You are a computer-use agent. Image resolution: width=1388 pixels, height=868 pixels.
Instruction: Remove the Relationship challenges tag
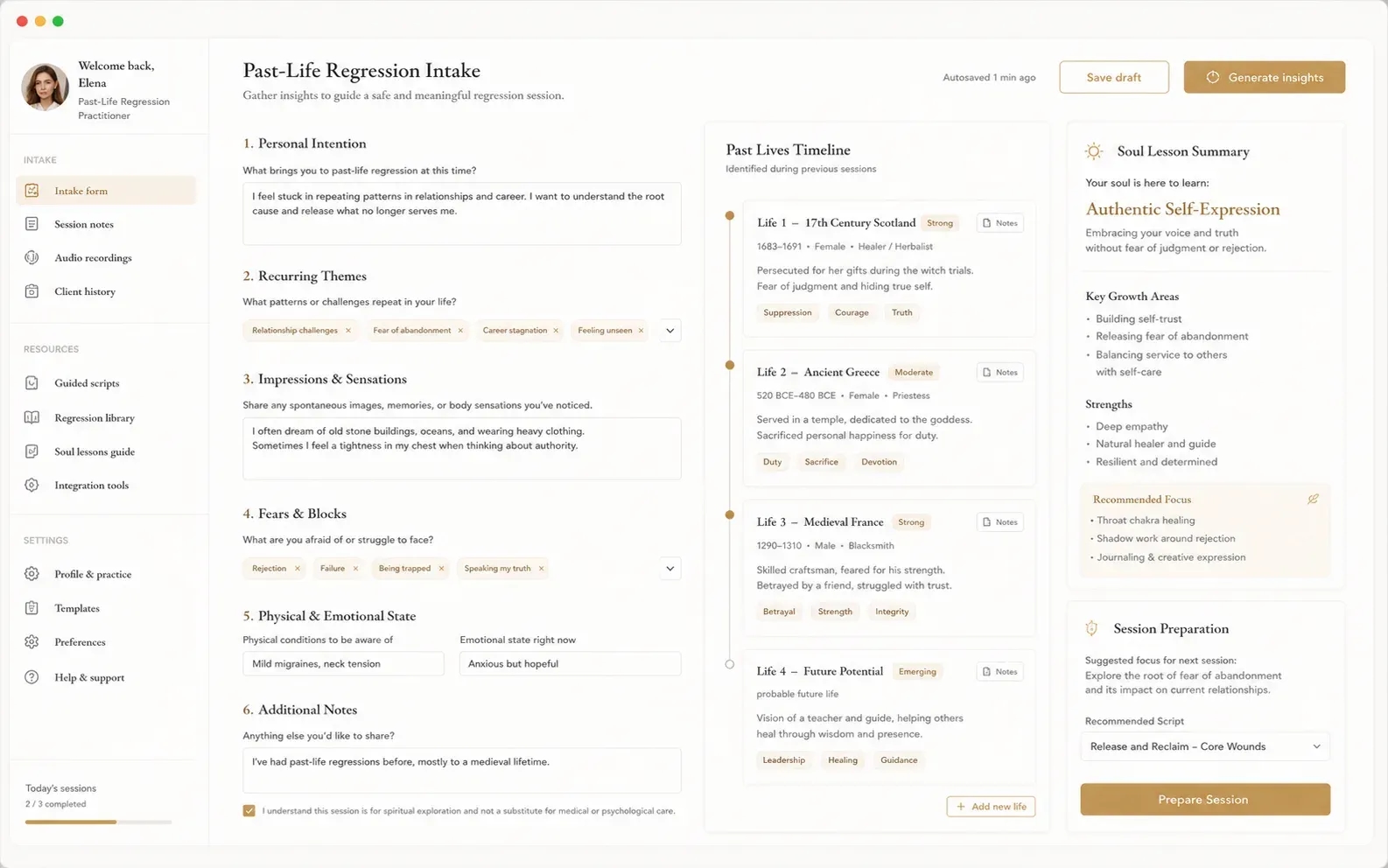(348, 331)
